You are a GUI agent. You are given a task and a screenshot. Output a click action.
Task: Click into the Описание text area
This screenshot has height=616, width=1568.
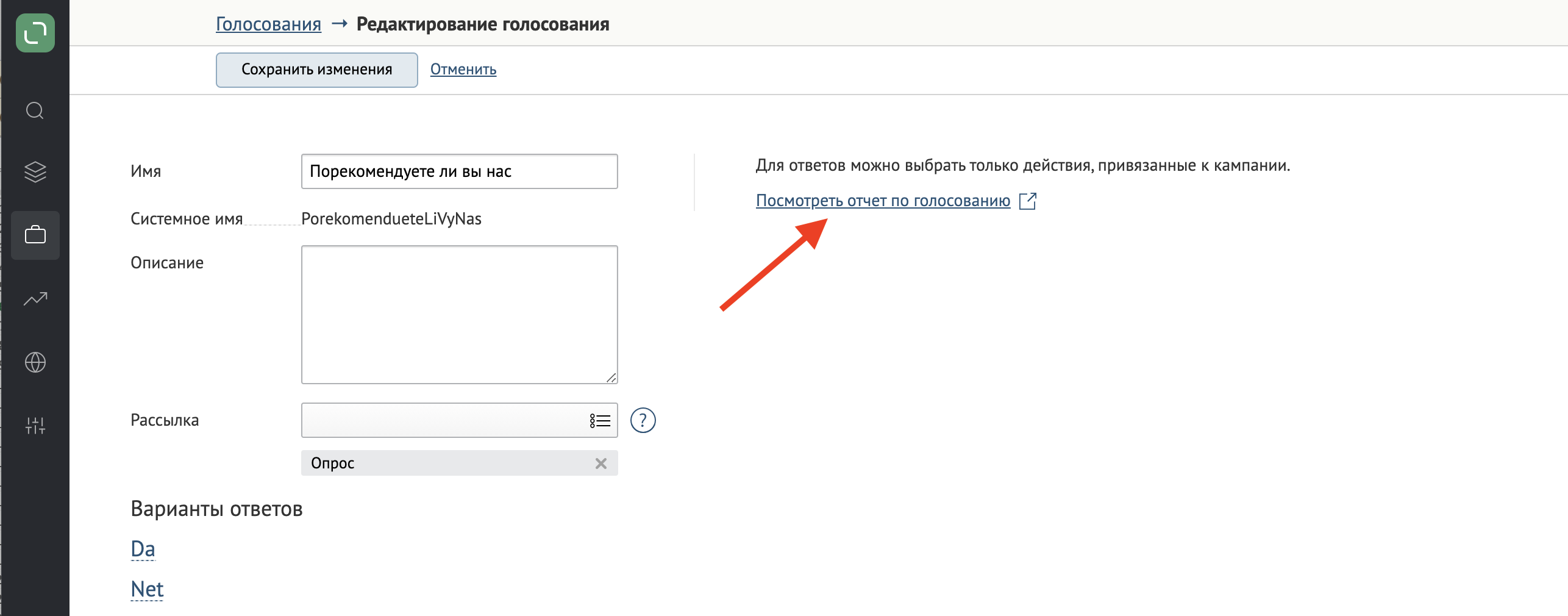[x=459, y=315]
